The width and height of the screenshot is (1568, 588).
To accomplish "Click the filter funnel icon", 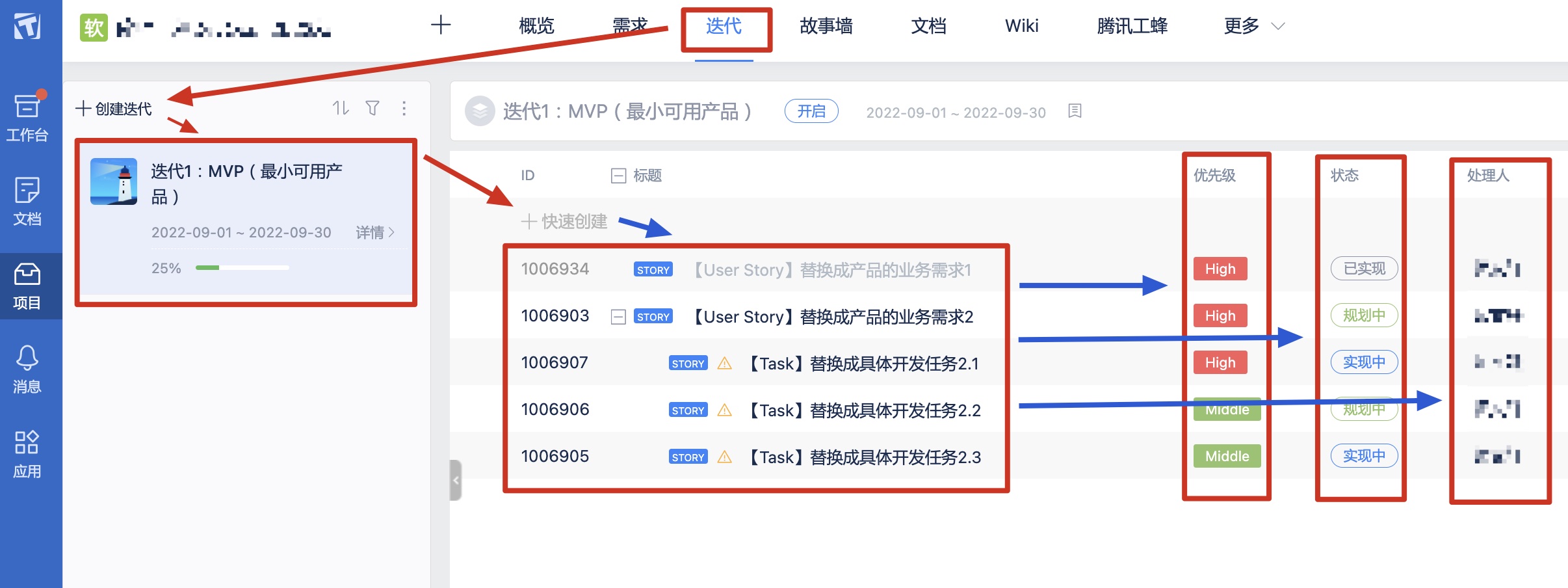I will (372, 108).
